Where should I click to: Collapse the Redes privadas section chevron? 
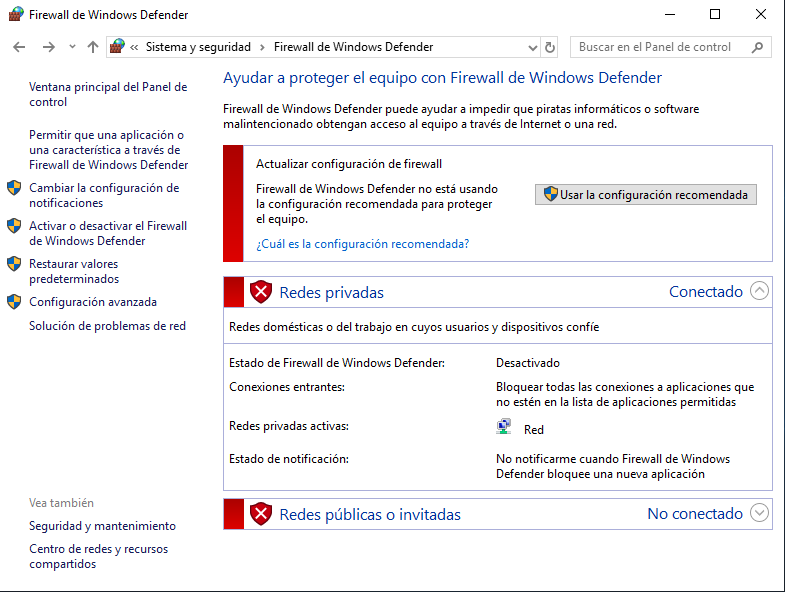pyautogui.click(x=759, y=290)
